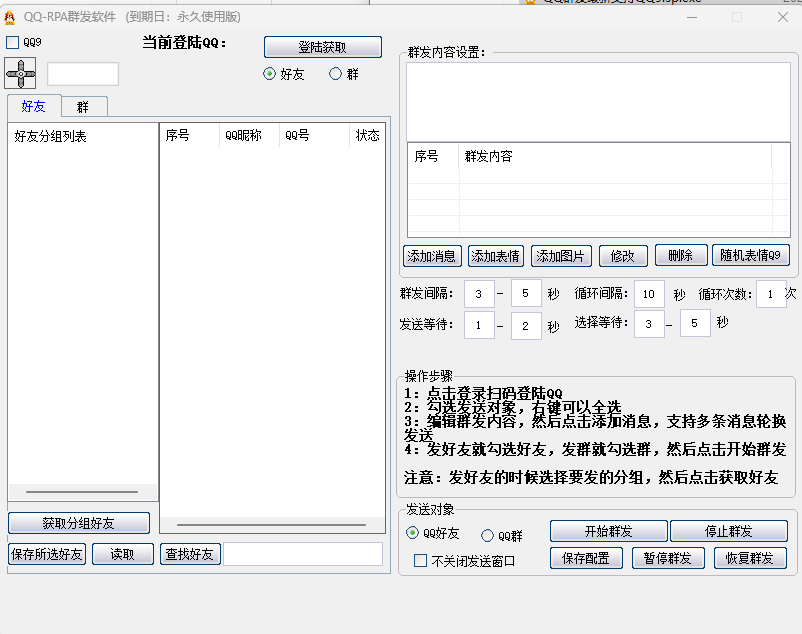The image size is (802, 634).
Task: Switch to the 群 tab
Action: tap(83, 107)
